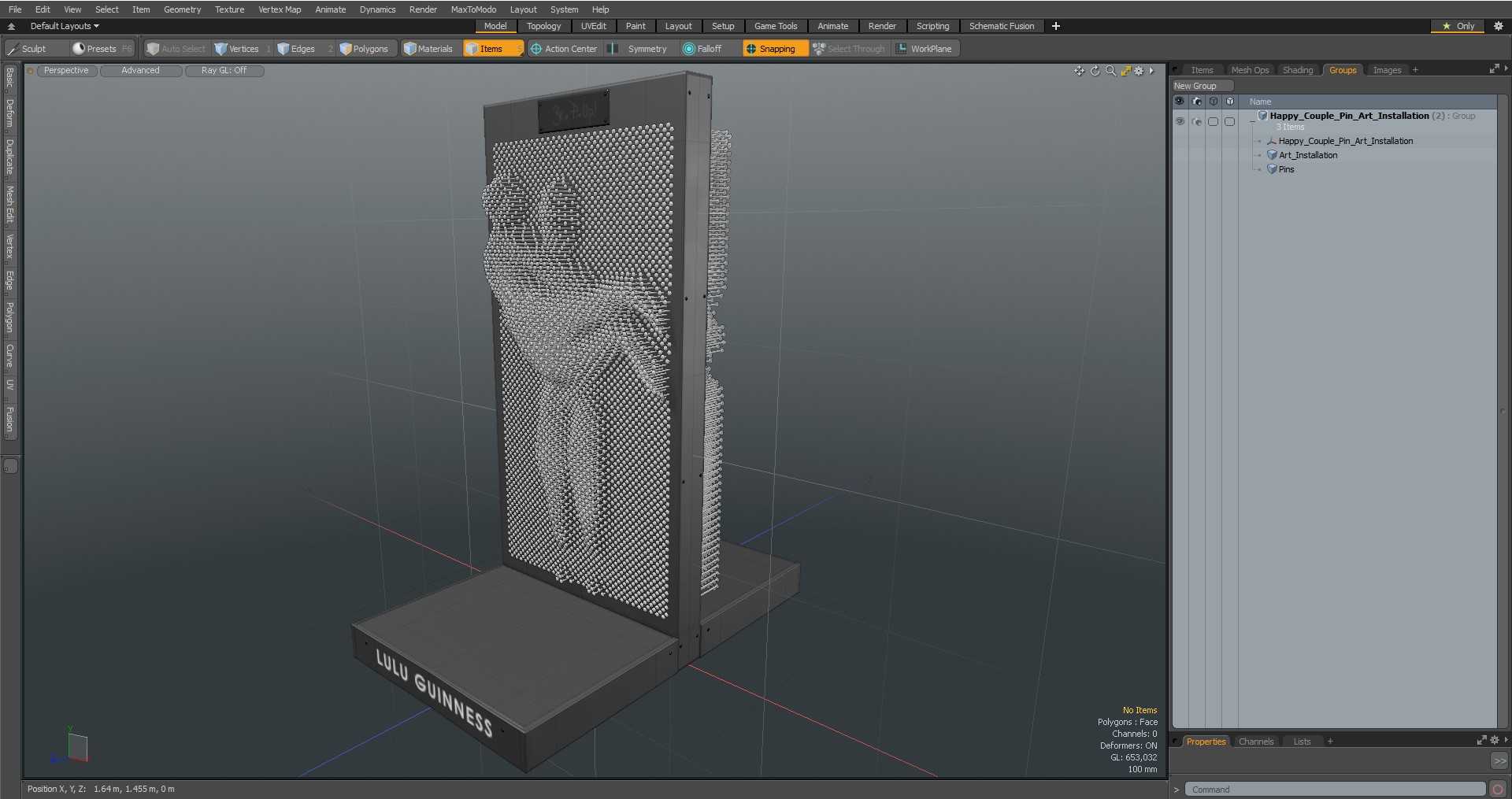The height and width of the screenshot is (799, 1512).
Task: Switch to the Channels tab
Action: point(1255,742)
